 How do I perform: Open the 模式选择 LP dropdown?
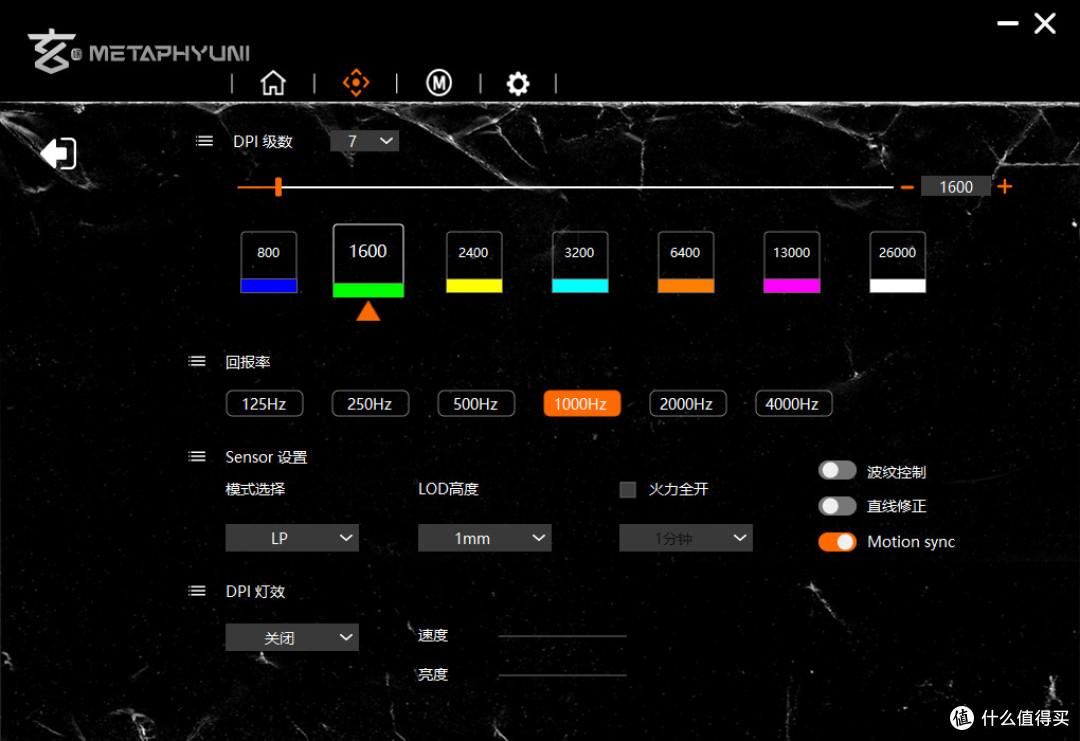(292, 538)
